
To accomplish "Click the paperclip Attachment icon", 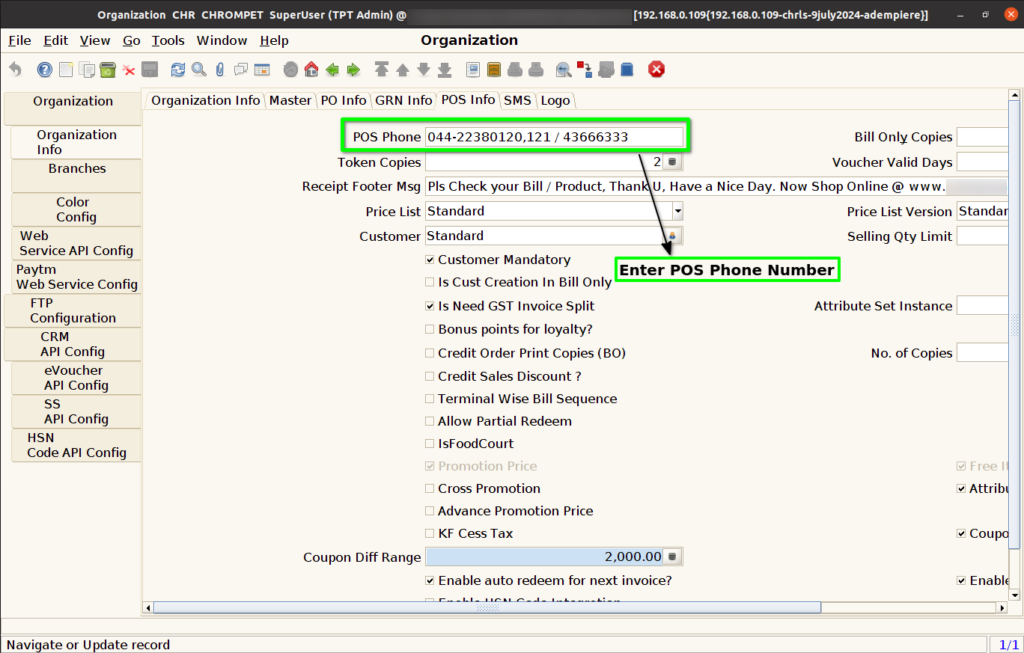I will 220,69.
